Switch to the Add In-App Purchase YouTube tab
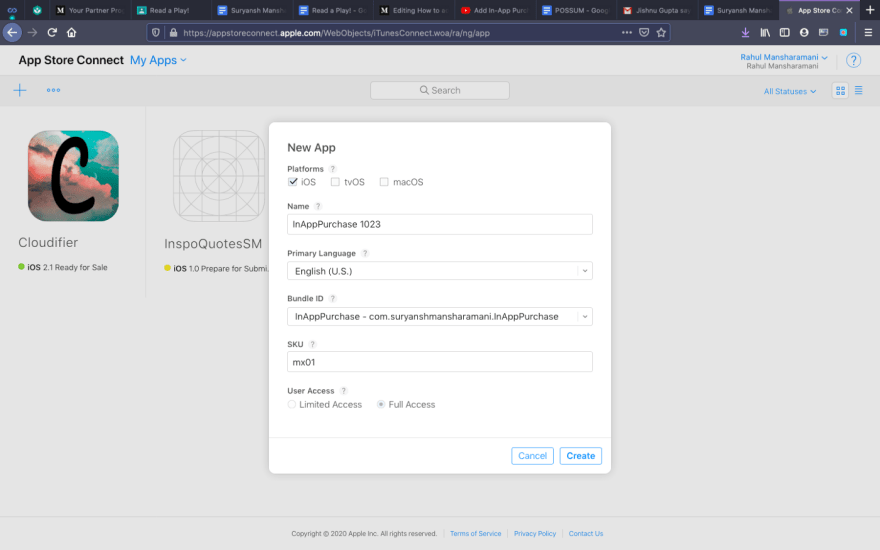 495,10
